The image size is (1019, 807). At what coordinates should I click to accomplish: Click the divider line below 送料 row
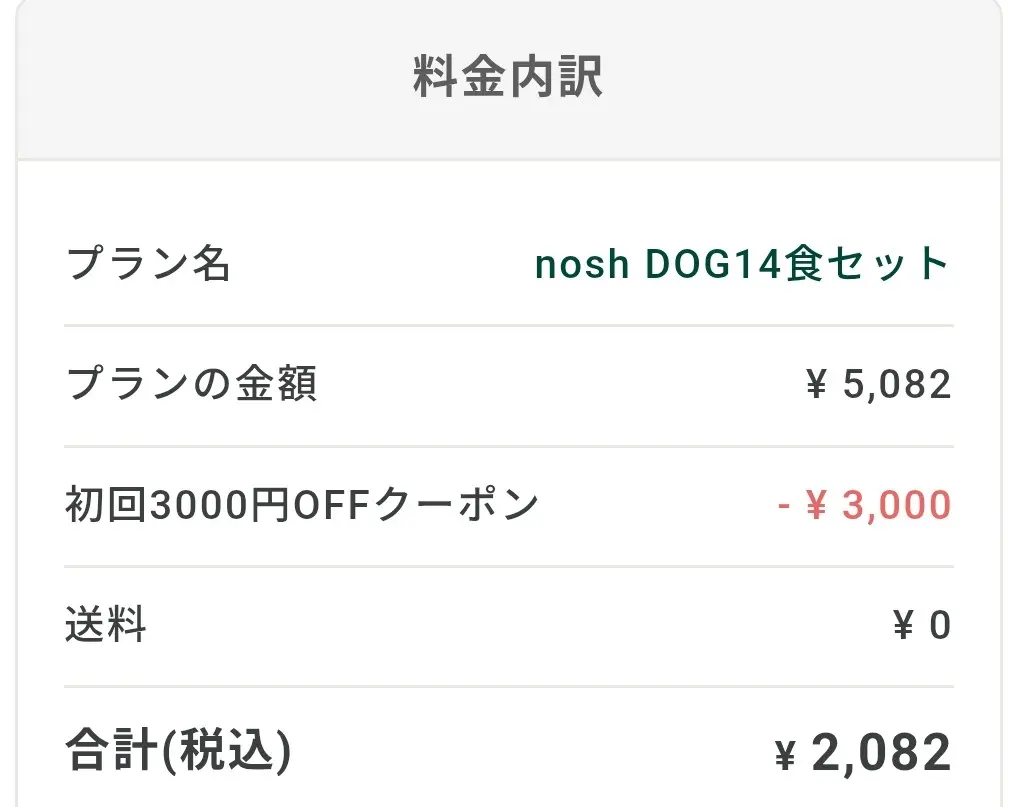tap(508, 687)
